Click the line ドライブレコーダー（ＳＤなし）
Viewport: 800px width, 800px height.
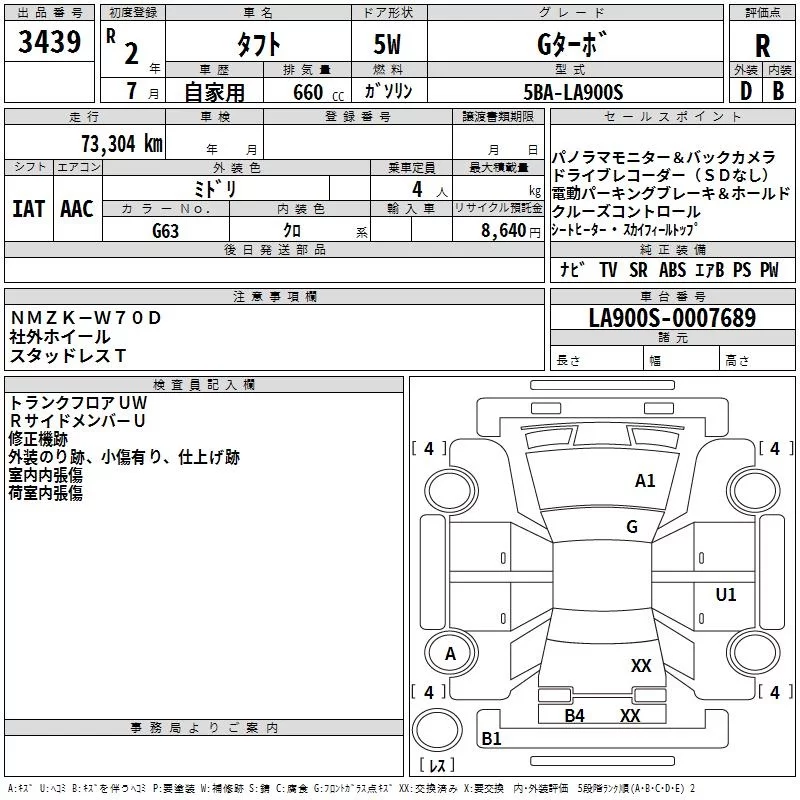661,175
